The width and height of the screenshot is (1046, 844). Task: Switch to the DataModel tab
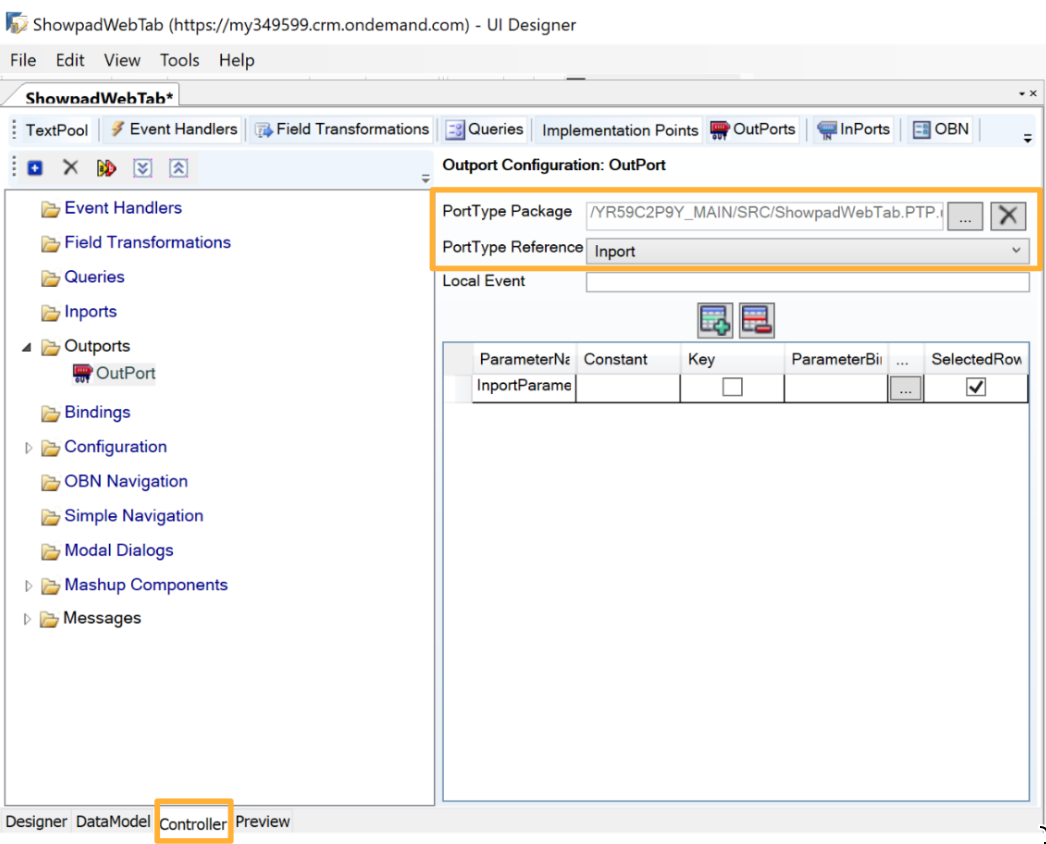coord(113,822)
